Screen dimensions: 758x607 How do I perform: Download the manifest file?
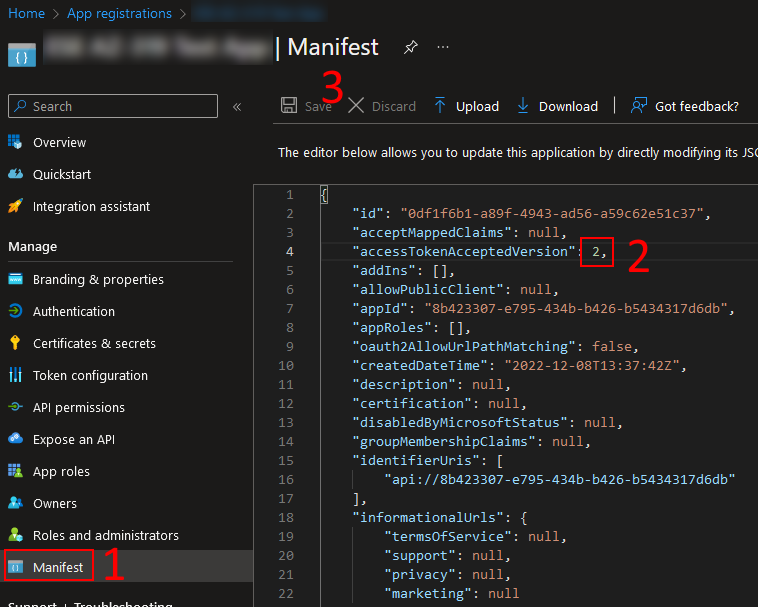coord(557,106)
